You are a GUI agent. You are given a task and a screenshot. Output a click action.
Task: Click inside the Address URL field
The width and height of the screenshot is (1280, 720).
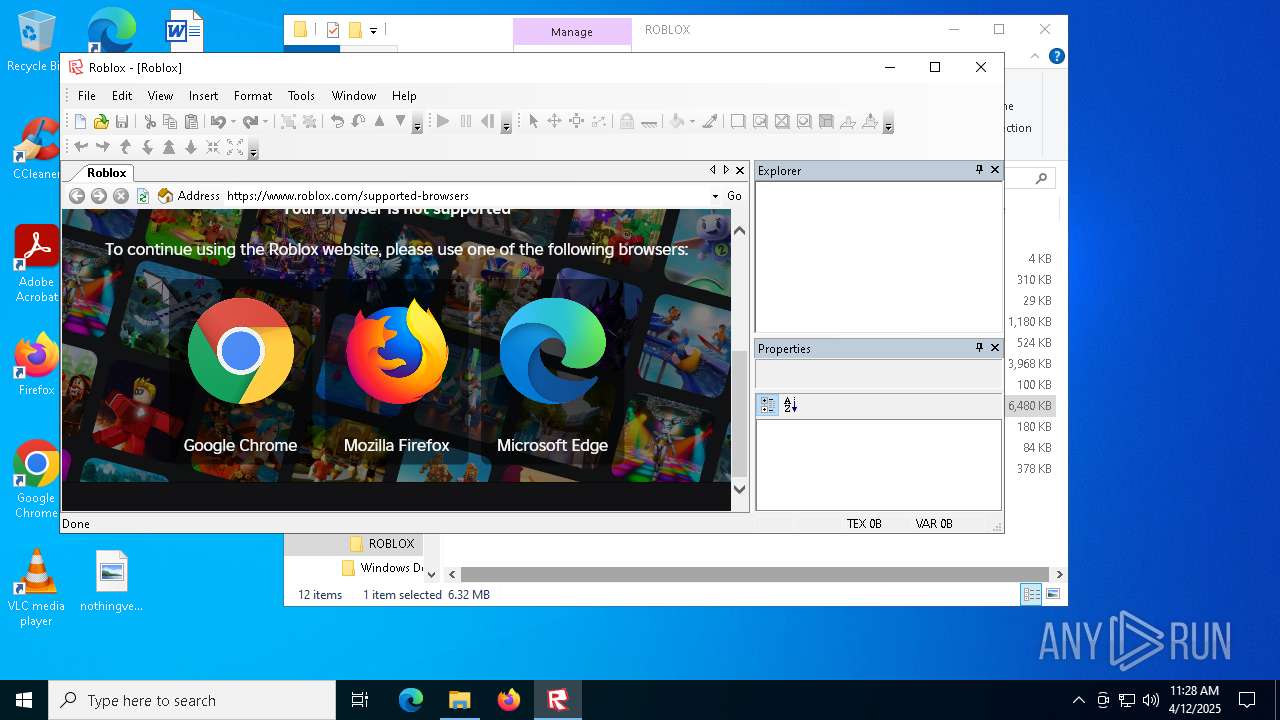[x=466, y=196]
